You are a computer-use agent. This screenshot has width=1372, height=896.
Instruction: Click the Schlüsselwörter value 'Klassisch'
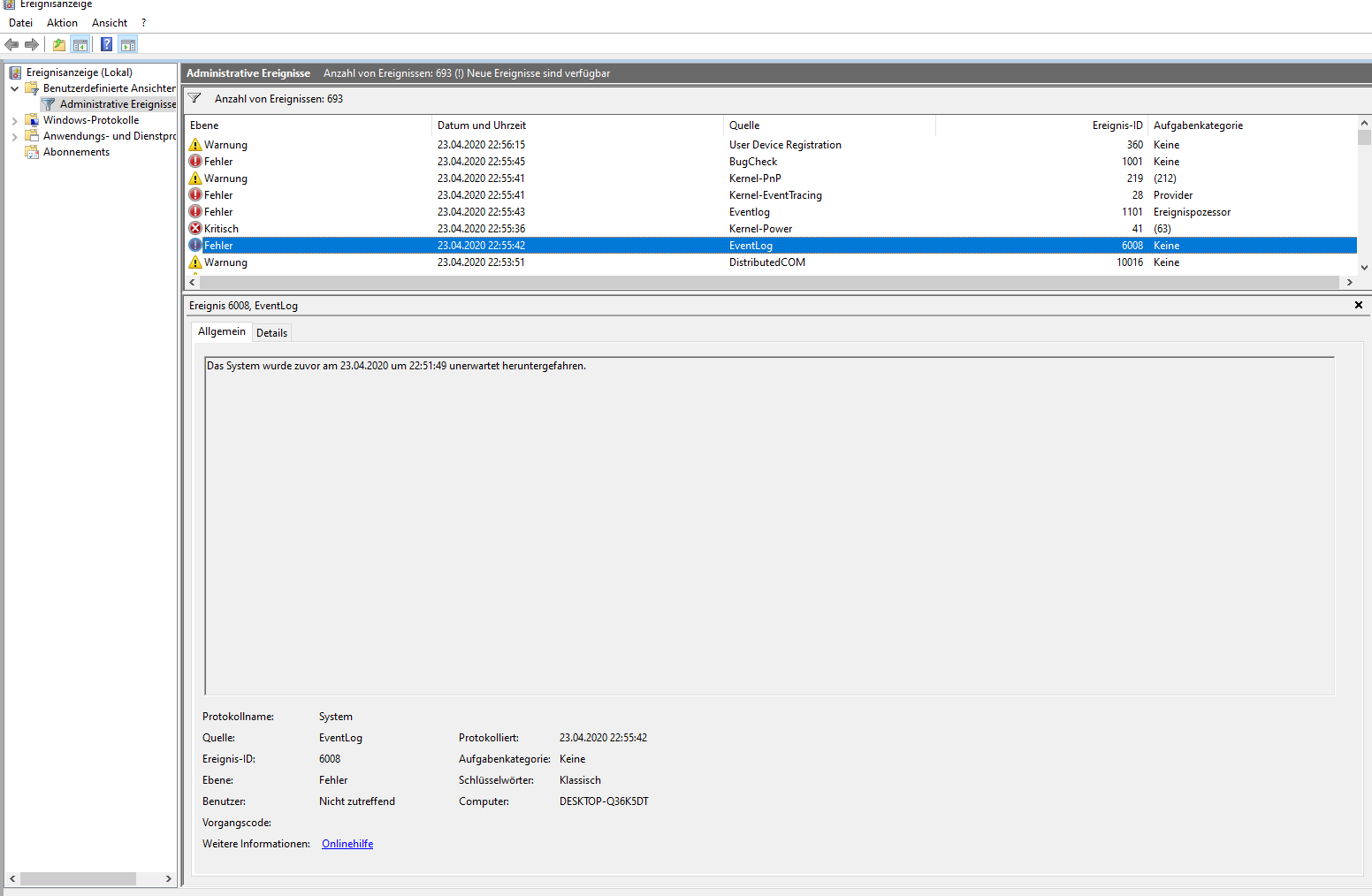580,780
